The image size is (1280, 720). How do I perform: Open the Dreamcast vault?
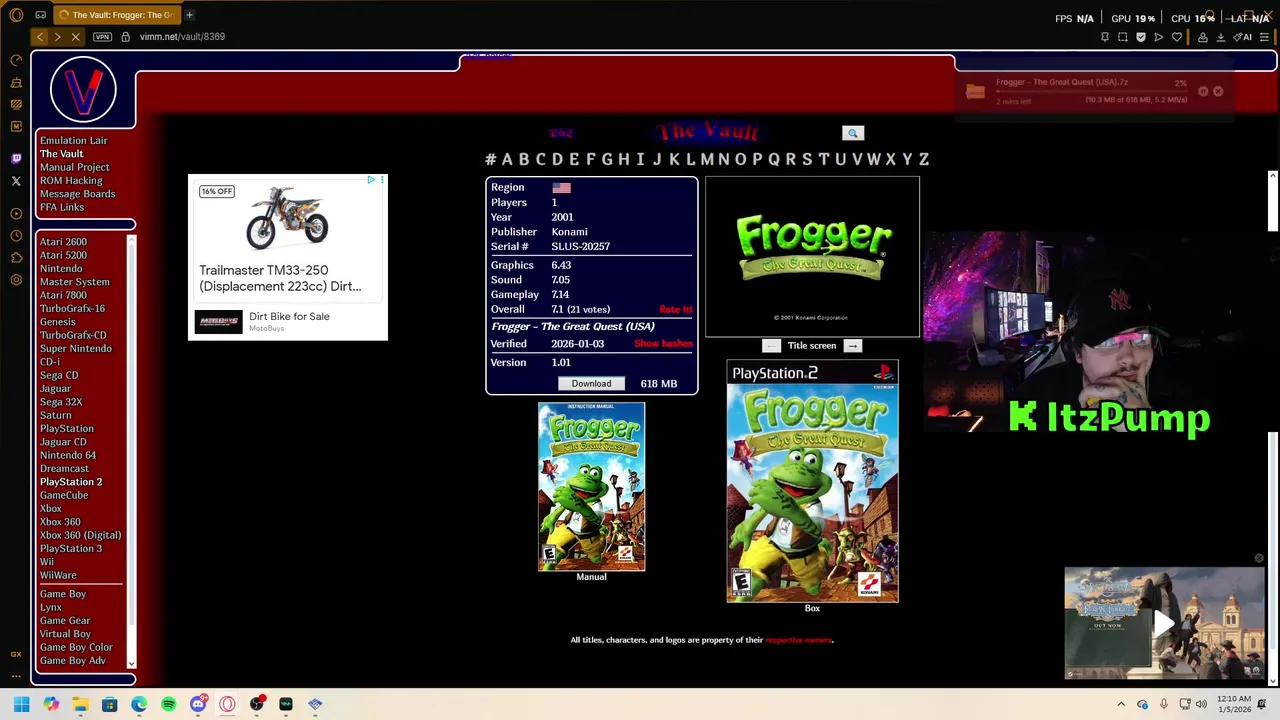coord(64,468)
